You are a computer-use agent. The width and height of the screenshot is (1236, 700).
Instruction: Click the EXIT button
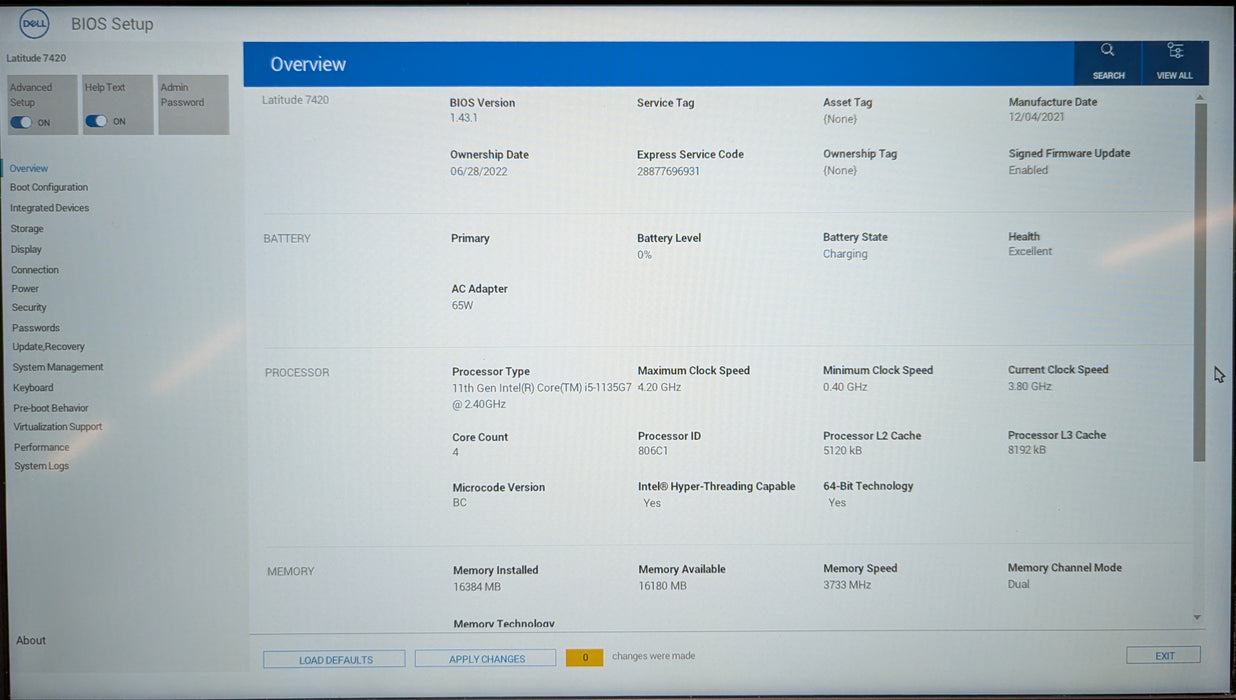(1163, 656)
